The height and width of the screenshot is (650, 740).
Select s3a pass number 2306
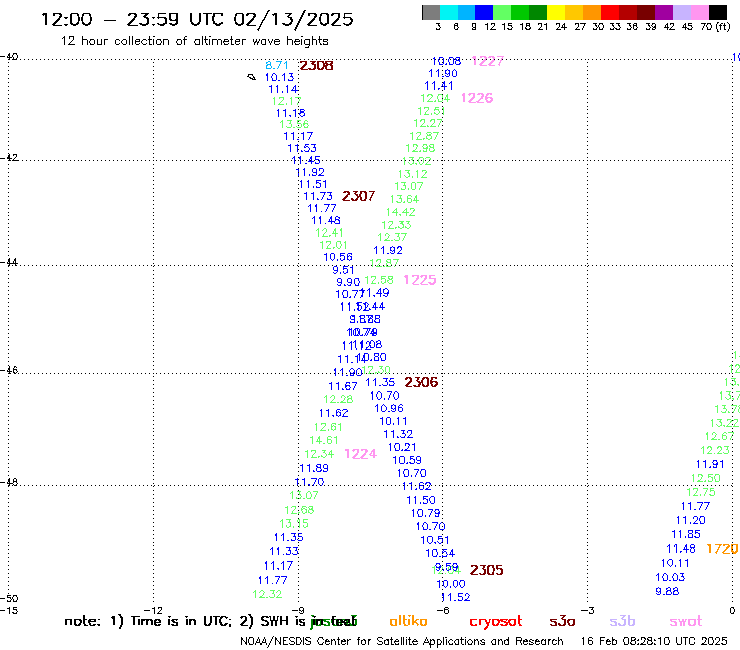click(x=421, y=382)
